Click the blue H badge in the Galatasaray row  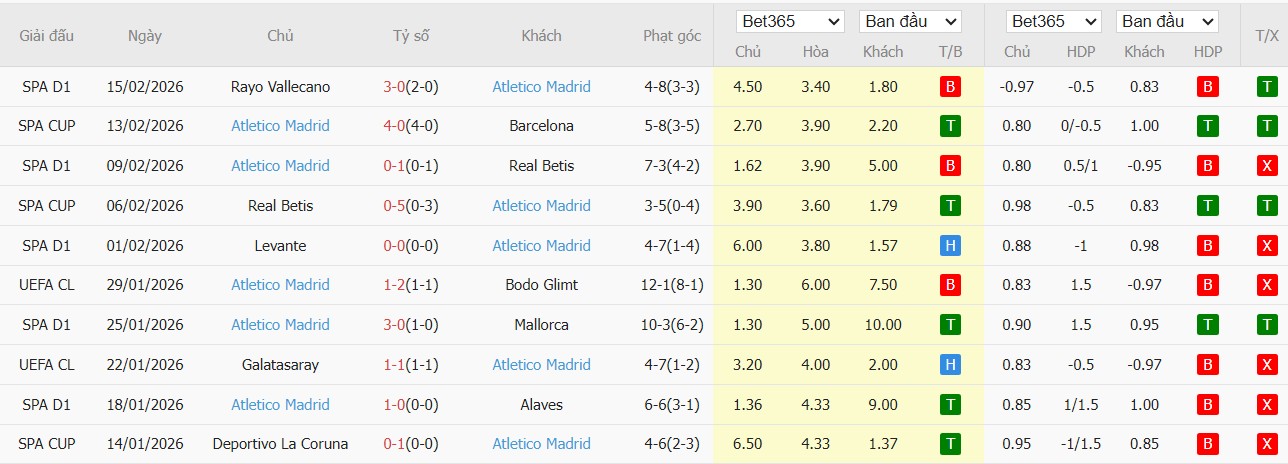tap(950, 365)
